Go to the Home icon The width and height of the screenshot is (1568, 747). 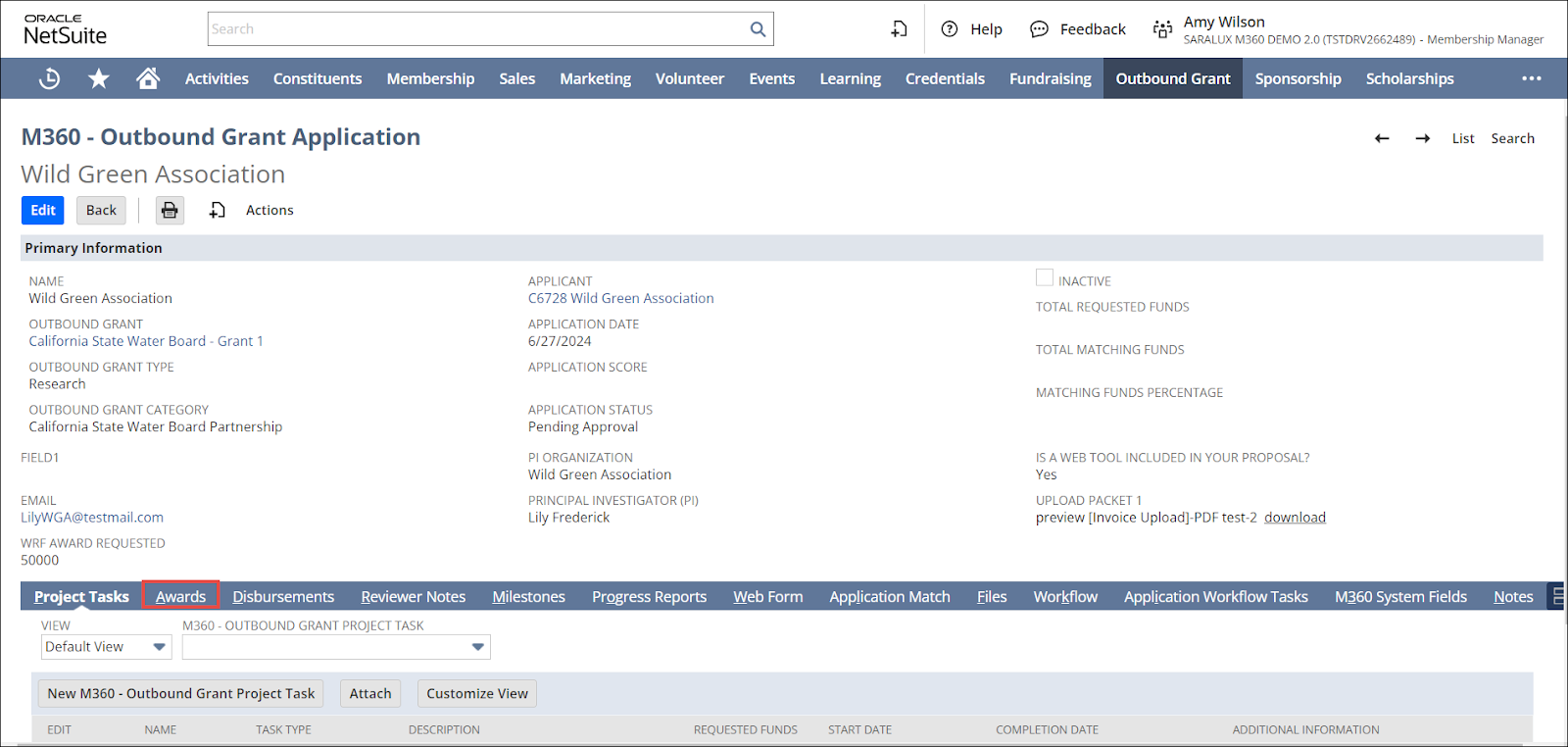pyautogui.click(x=148, y=78)
